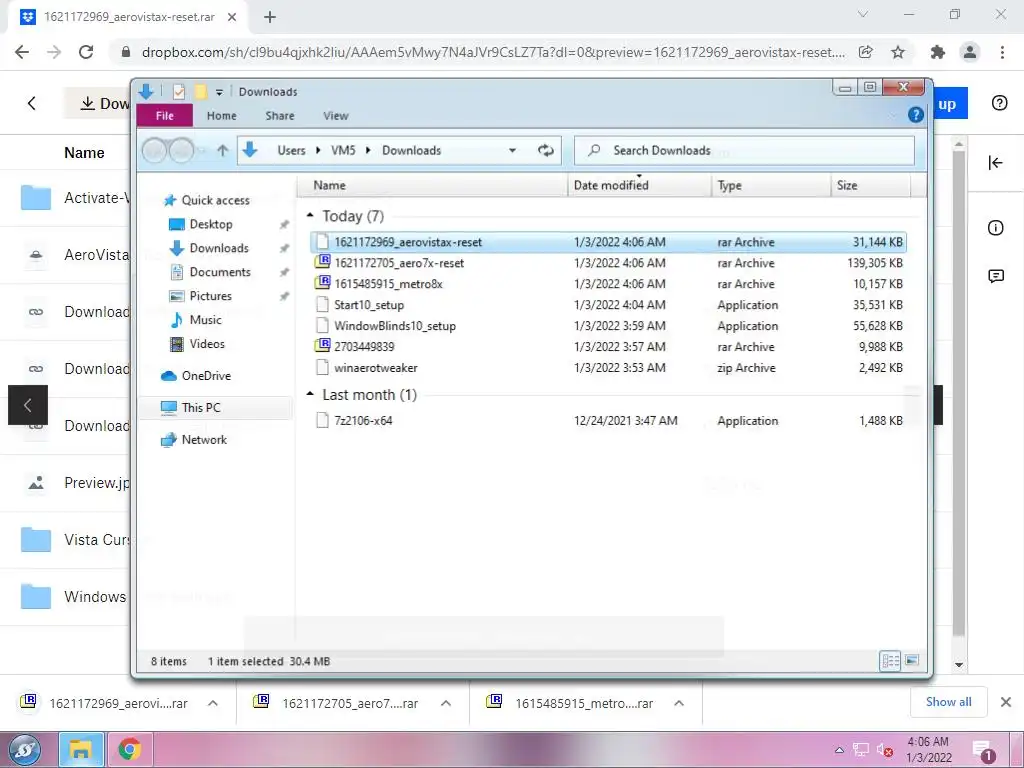Bookmark this page with the star icon
This screenshot has height=768, width=1024.
coord(898,52)
